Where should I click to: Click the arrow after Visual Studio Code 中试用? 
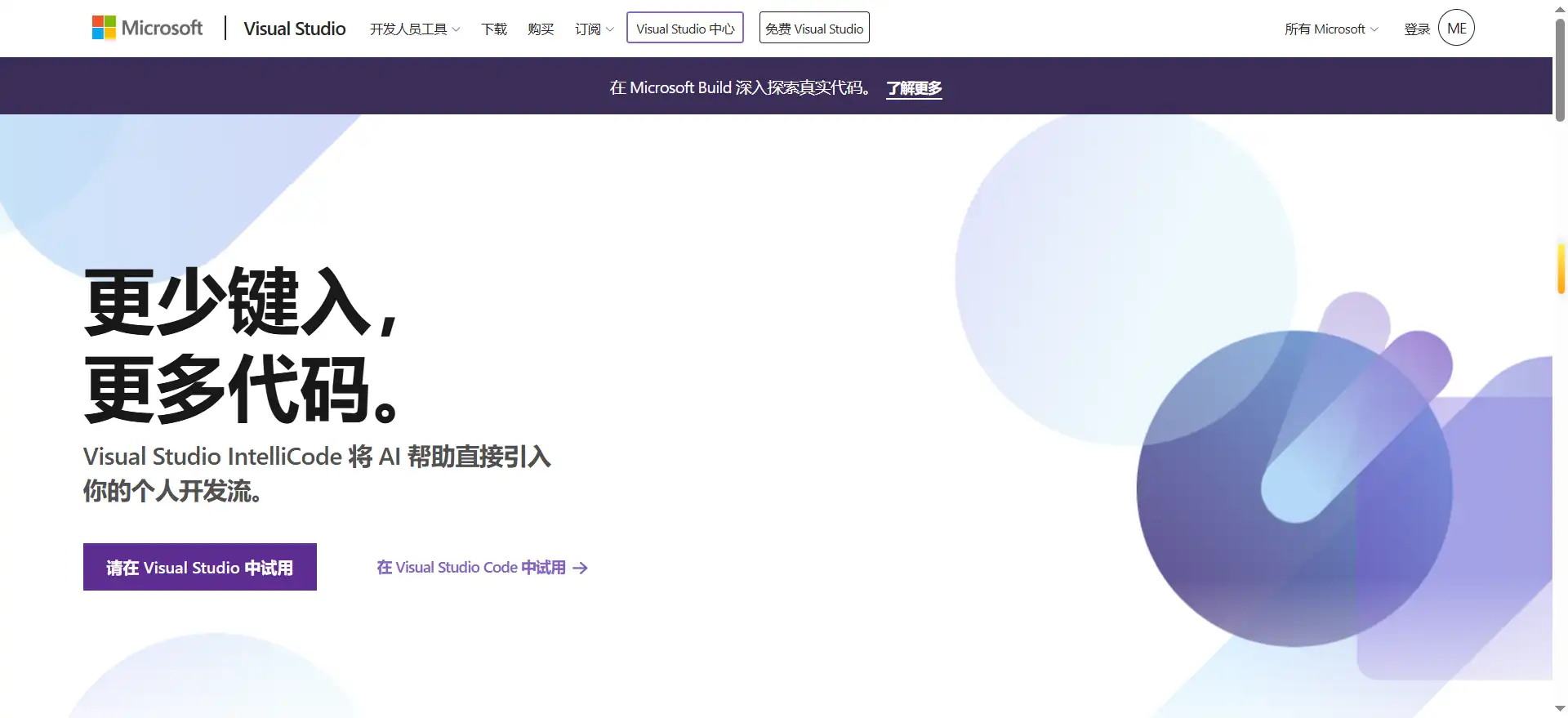[x=581, y=568]
